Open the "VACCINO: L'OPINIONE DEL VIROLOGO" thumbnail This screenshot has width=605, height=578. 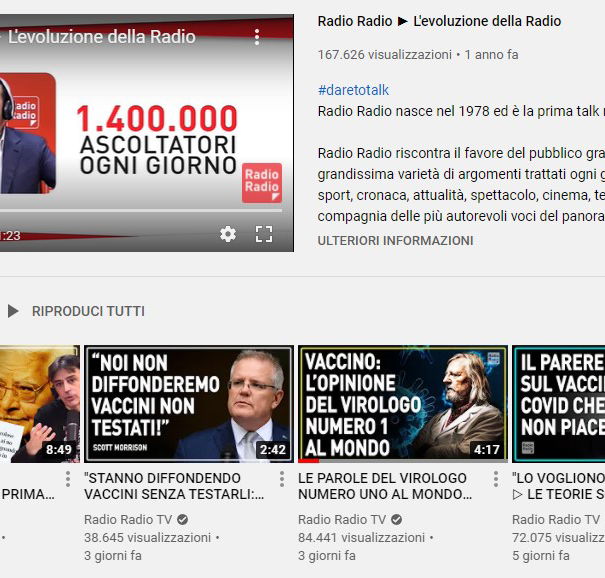(402, 404)
